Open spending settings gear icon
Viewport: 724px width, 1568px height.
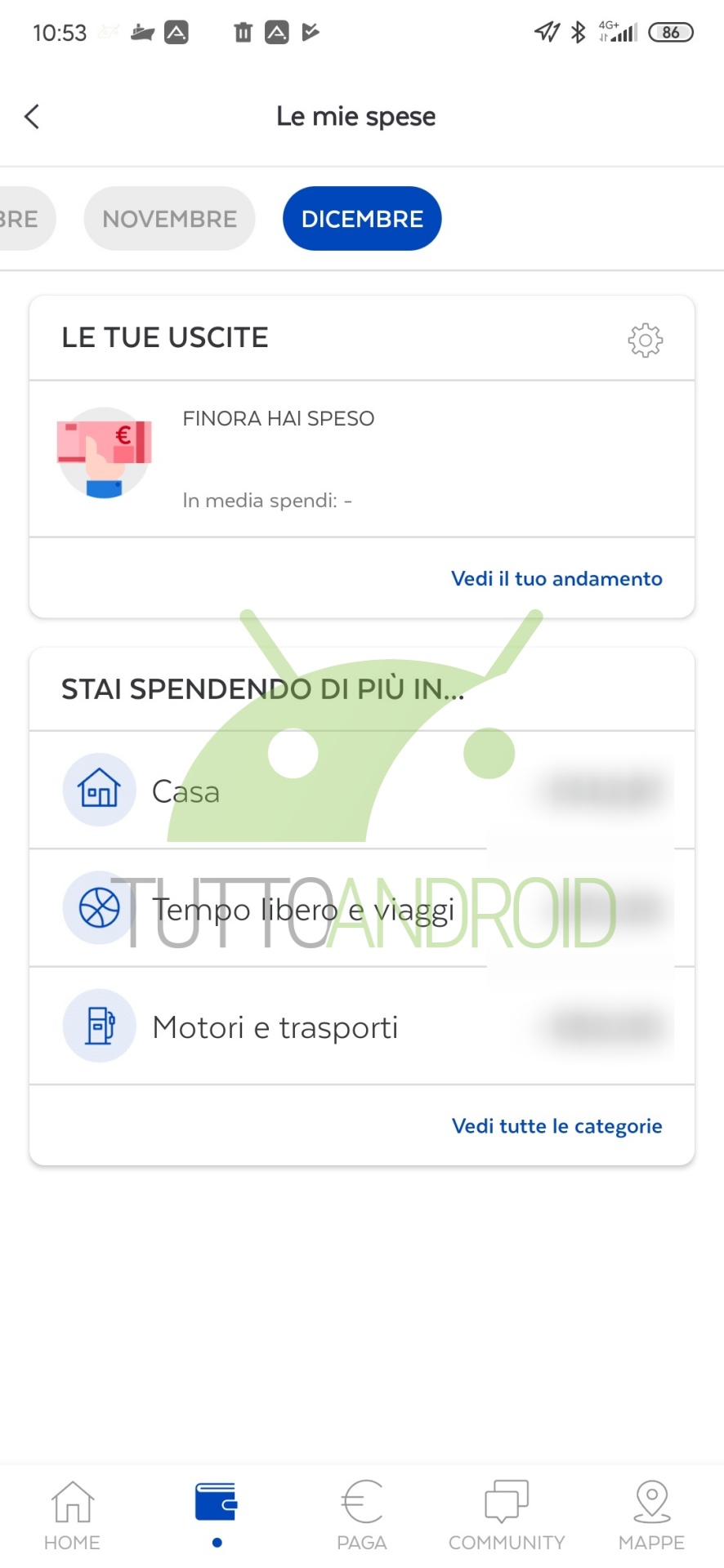[x=645, y=340]
